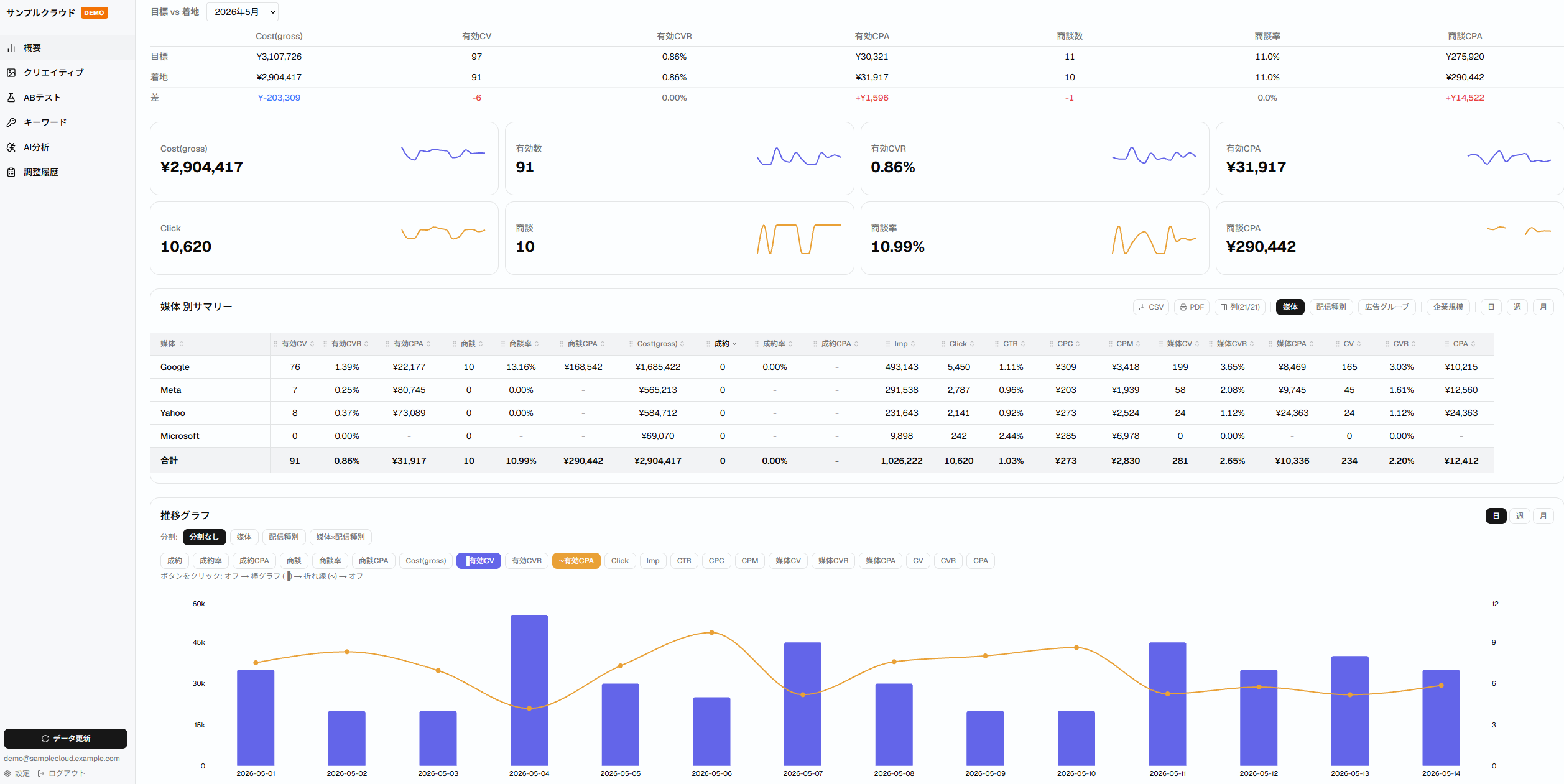The width and height of the screenshot is (1564, 784).
Task: Click the クリエイティブ image icon
Action: point(11,73)
